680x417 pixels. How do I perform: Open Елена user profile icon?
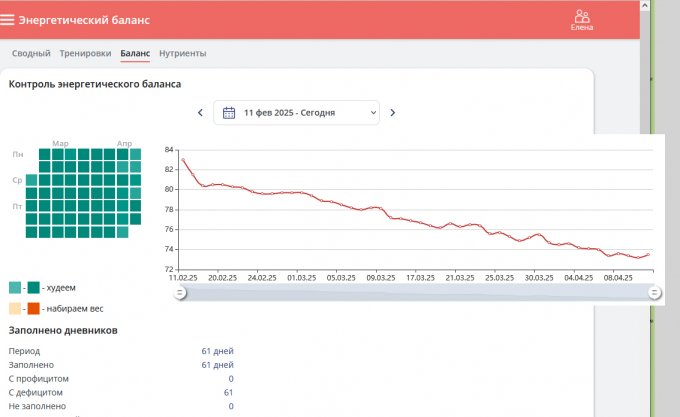[581, 16]
